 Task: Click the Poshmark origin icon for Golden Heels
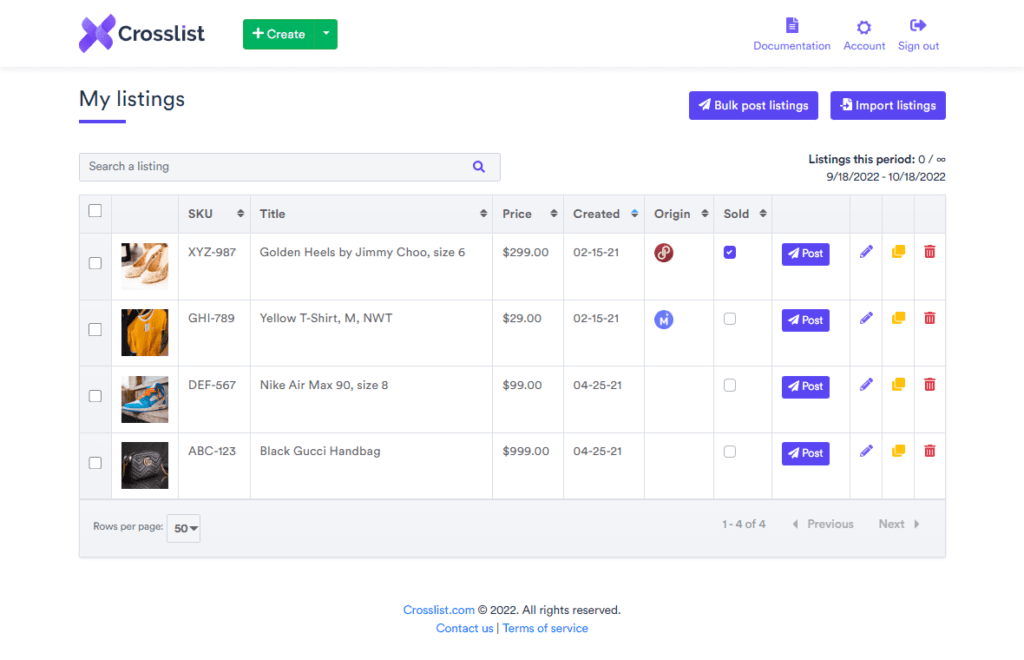pos(663,253)
